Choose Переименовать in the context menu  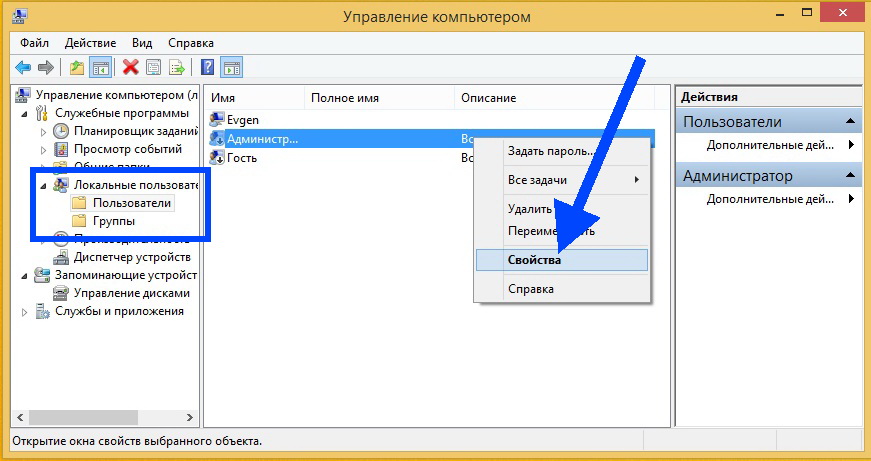click(562, 230)
